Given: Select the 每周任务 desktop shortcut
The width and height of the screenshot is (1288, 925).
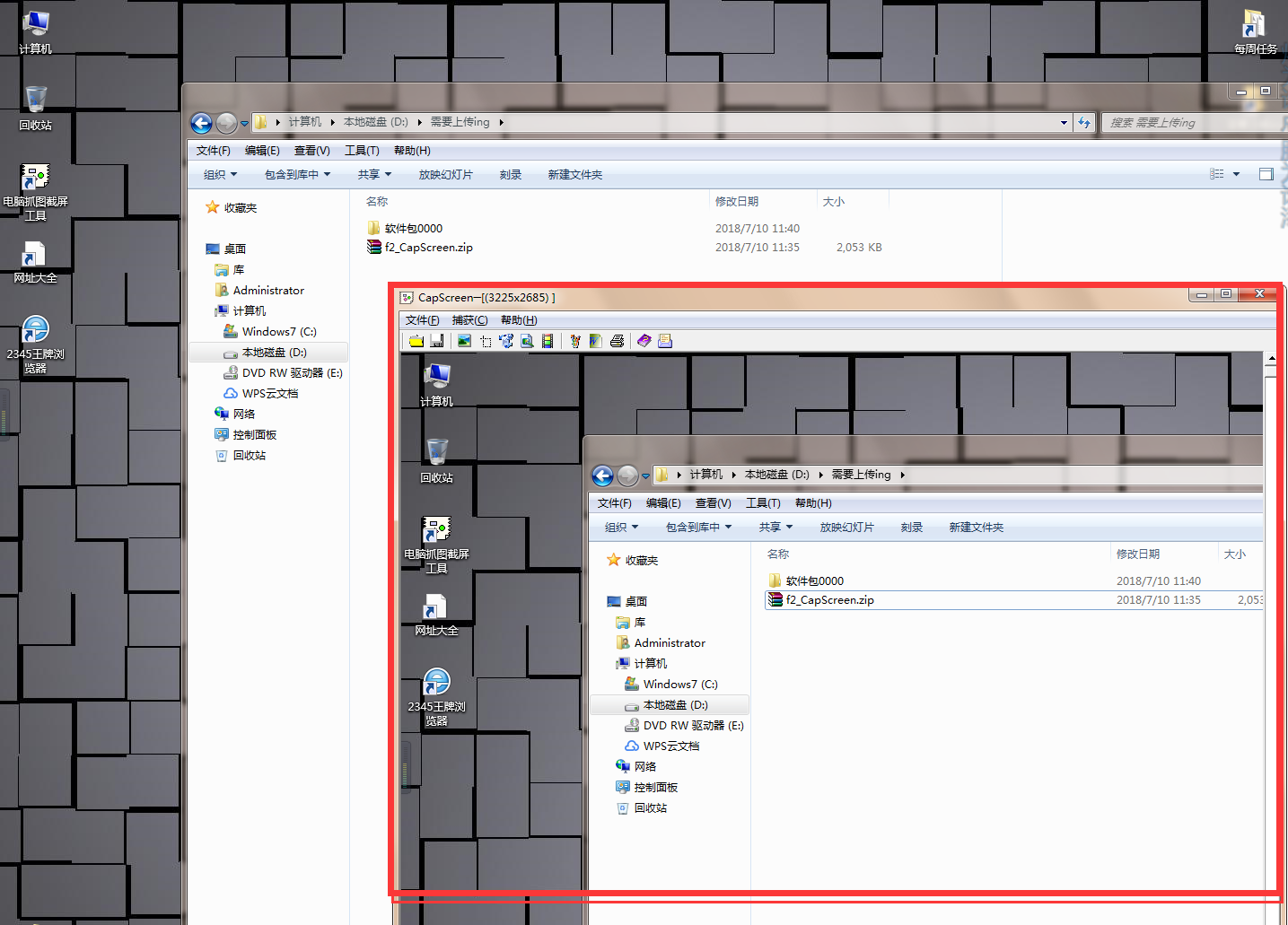Looking at the screenshot, I should (1254, 32).
